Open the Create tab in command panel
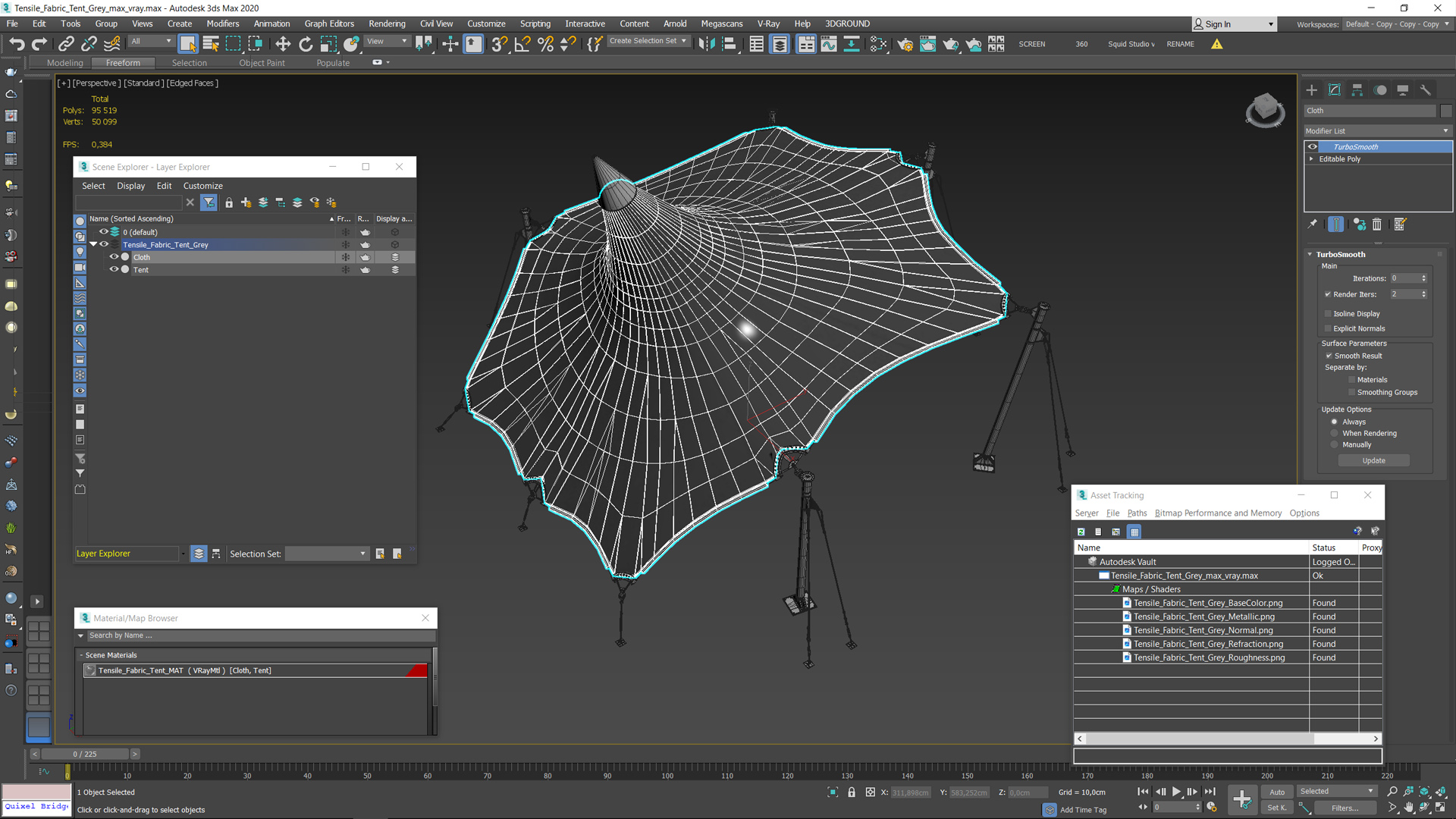 [x=1312, y=90]
